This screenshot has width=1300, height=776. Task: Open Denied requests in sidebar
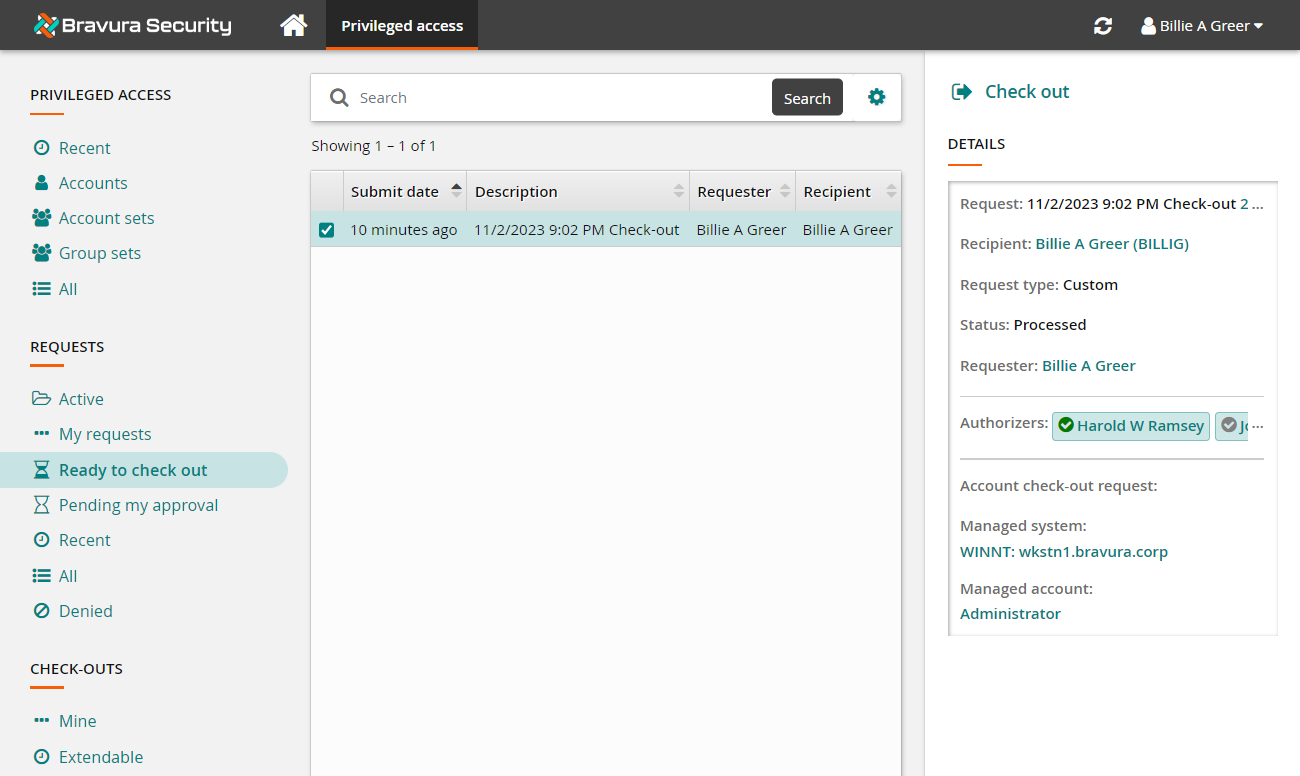click(x=85, y=611)
